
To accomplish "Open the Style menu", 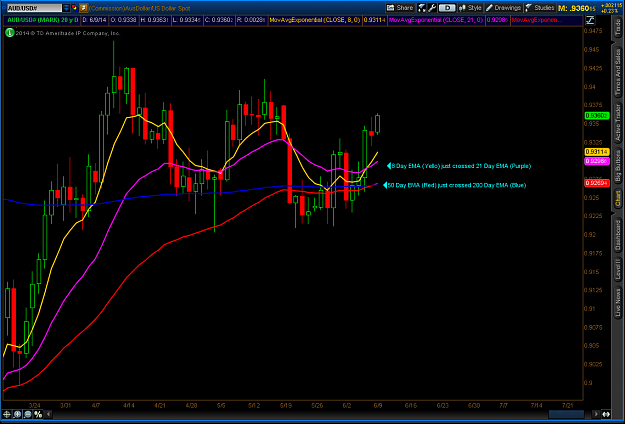I will click(470, 8).
